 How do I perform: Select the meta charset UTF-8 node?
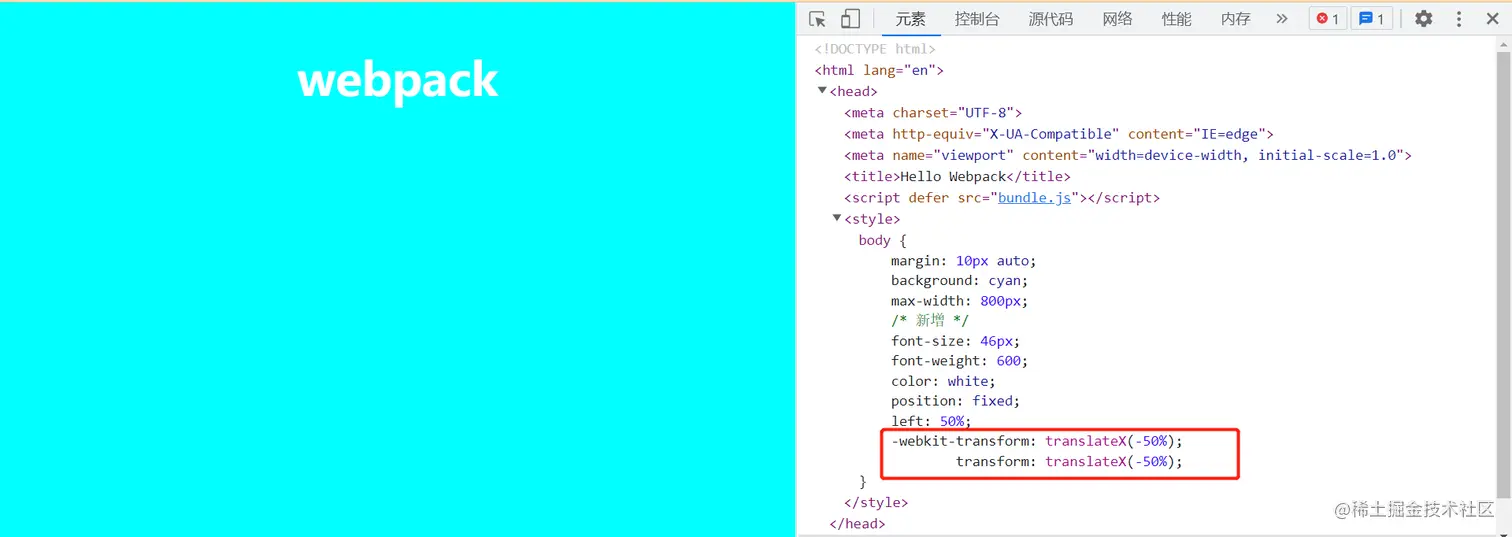coord(933,113)
